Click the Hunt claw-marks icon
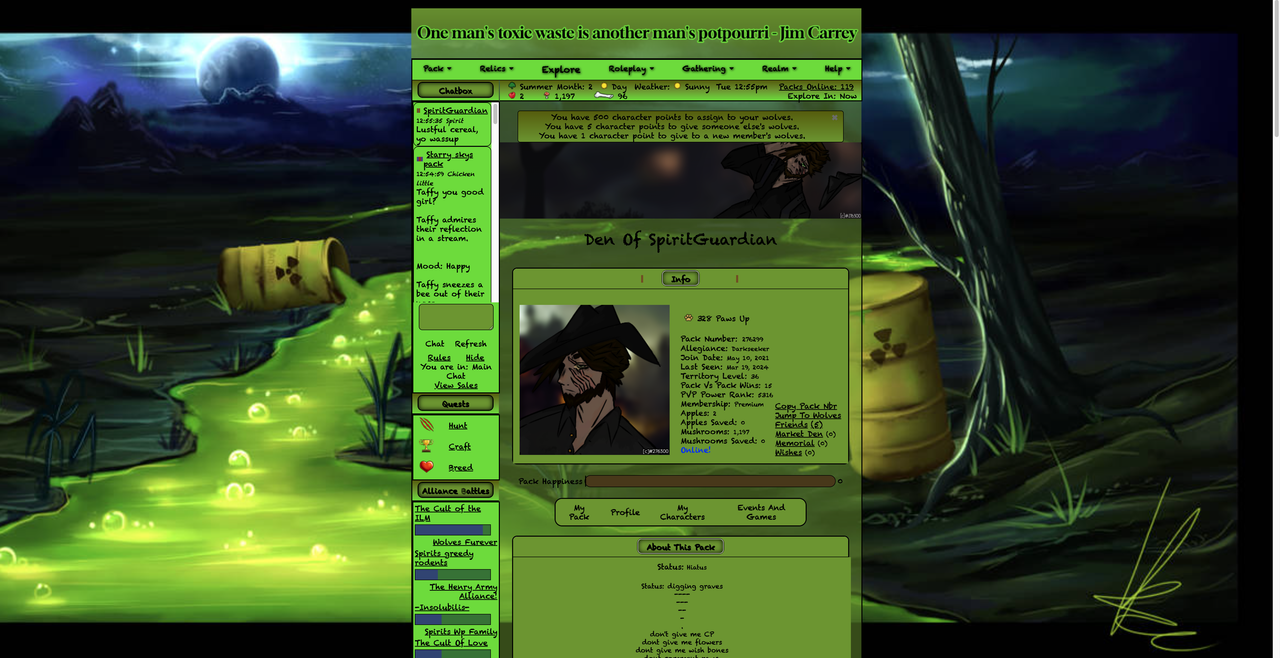 427,425
